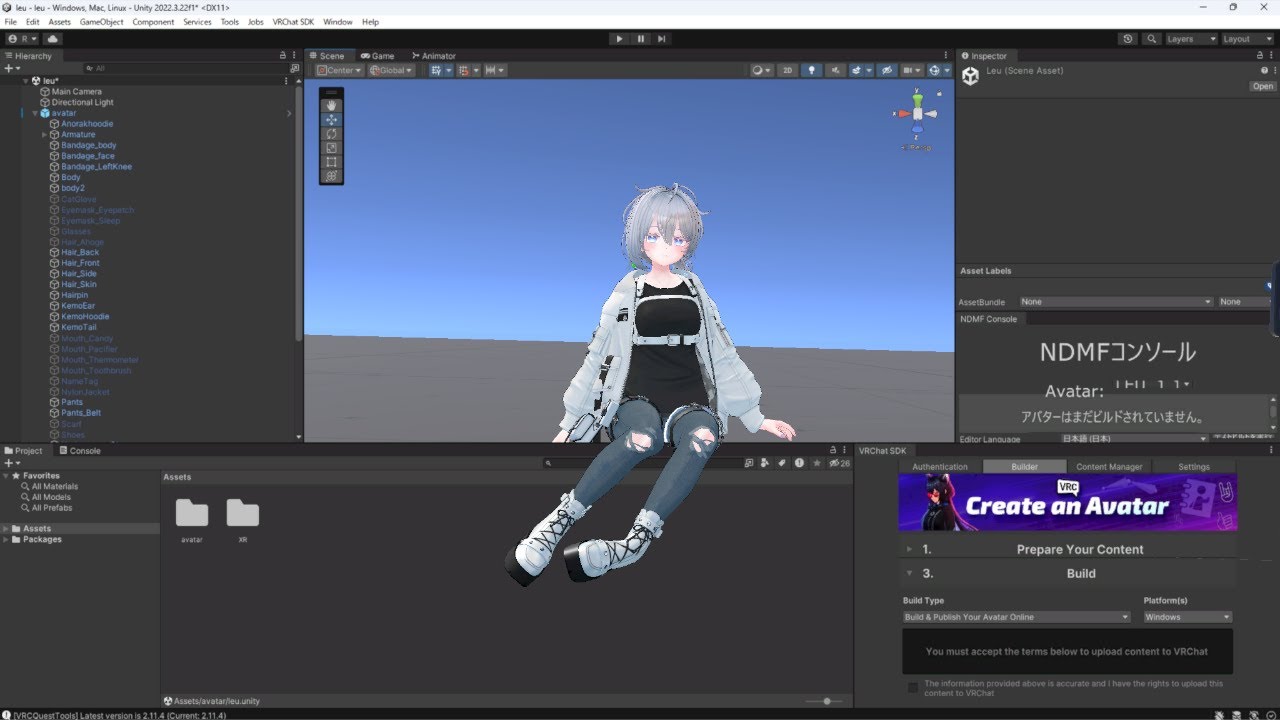Screen dimensions: 1280x720
Task: Switch to the Game tab
Action: tap(378, 56)
